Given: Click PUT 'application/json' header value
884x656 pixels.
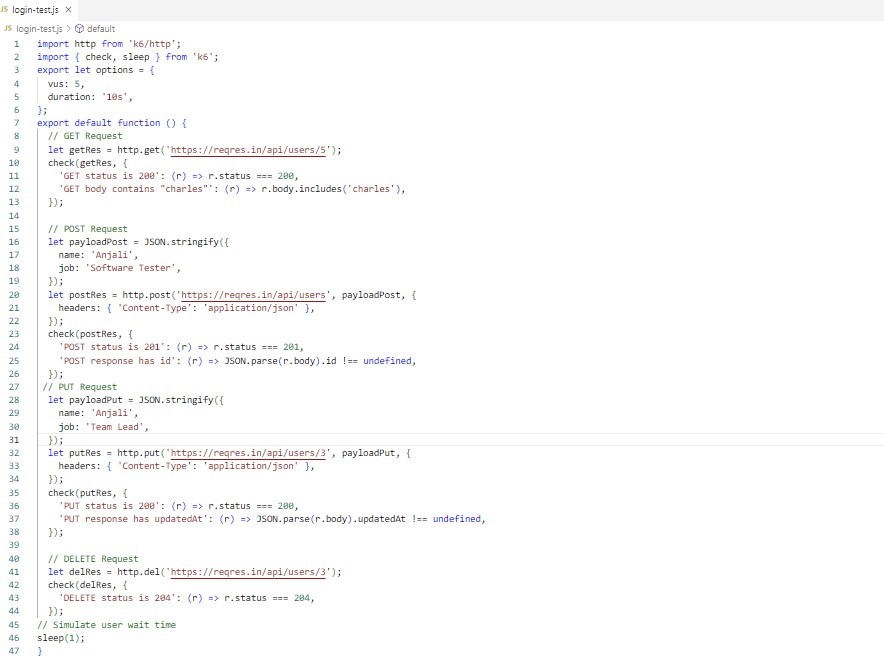Looking at the screenshot, I should point(251,466).
